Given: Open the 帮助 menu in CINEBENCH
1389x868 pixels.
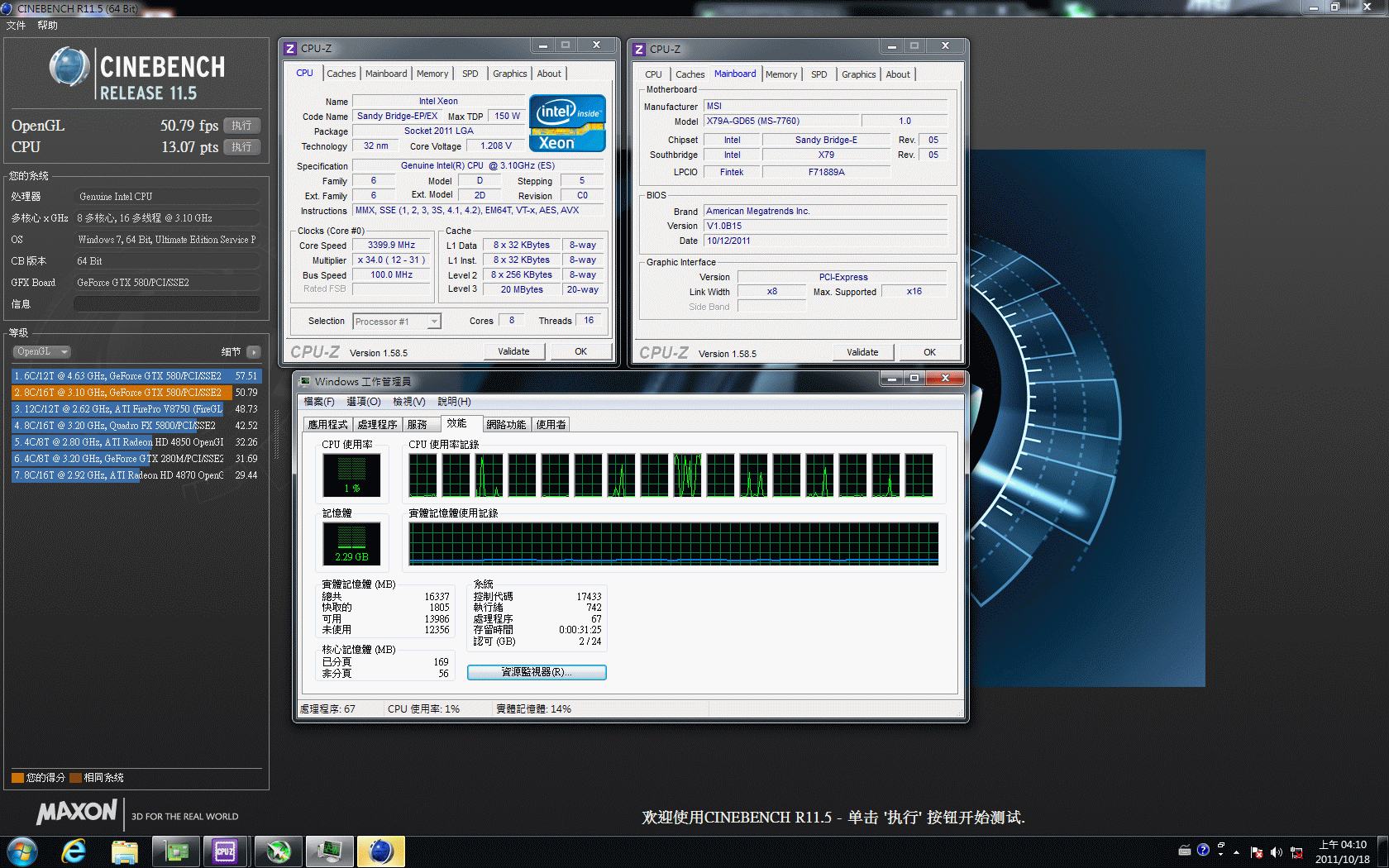Looking at the screenshot, I should 47,26.
